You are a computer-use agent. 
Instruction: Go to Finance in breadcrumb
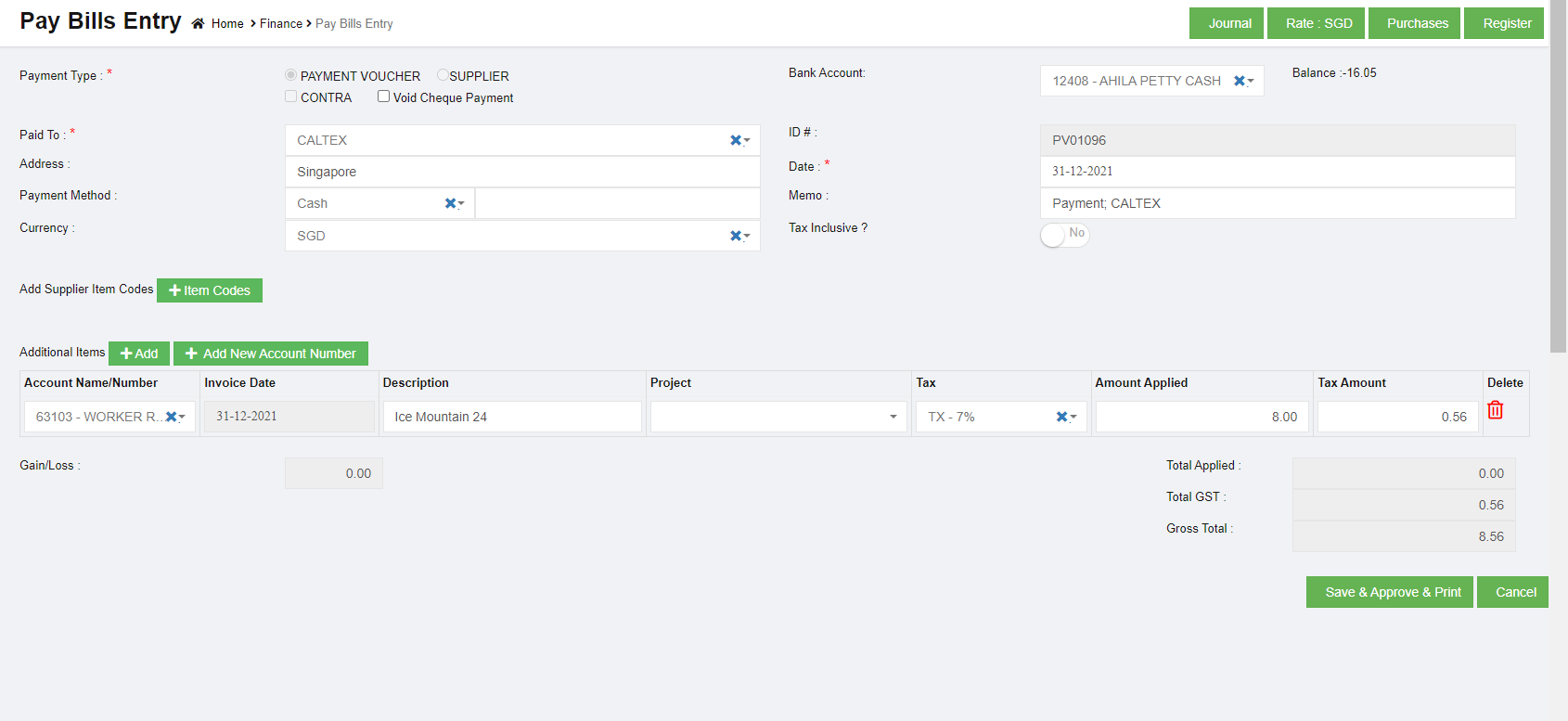click(x=280, y=24)
